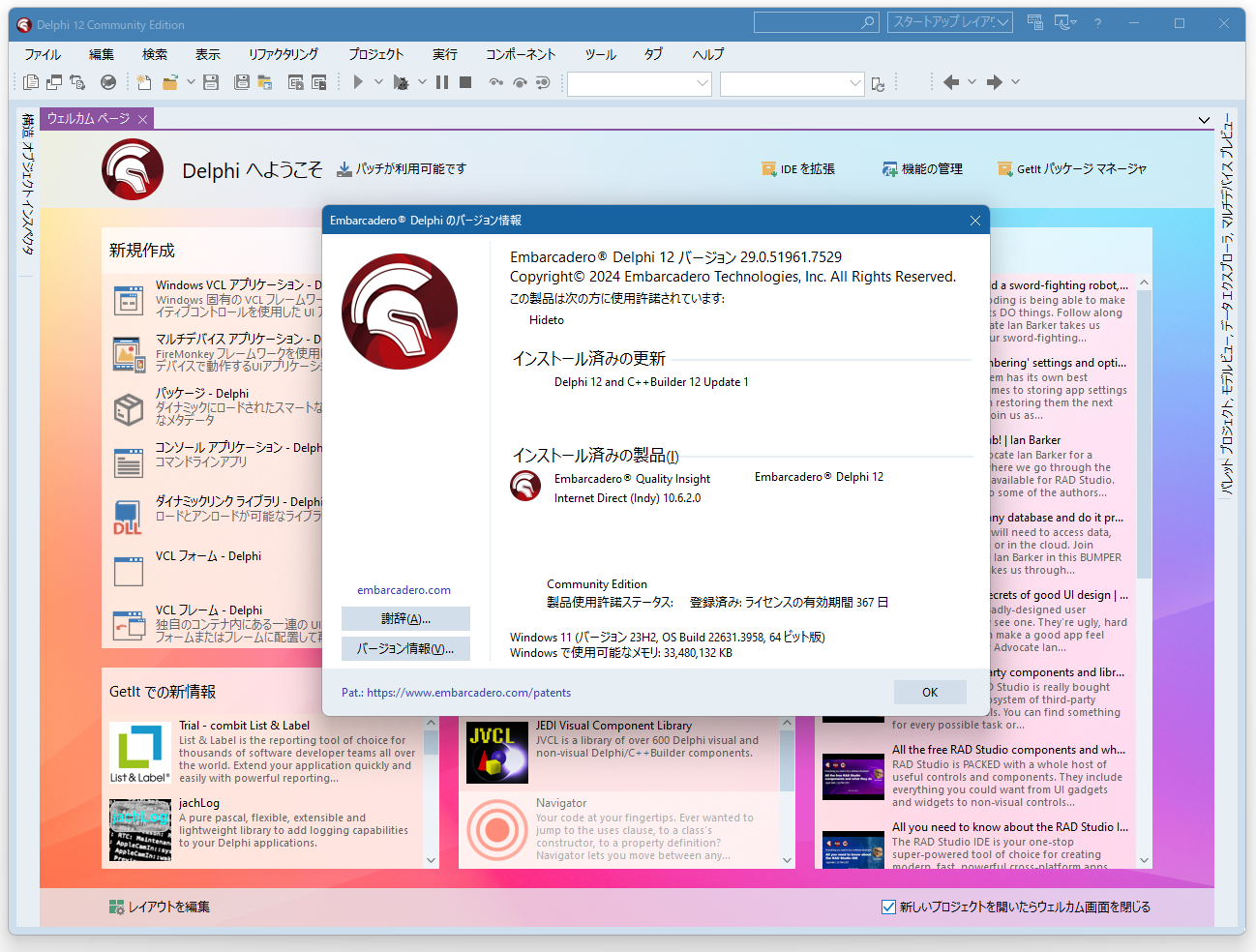The width and height of the screenshot is (1256, 952).
Task: Click the New Items sparkle page icon
Action: coord(144,82)
